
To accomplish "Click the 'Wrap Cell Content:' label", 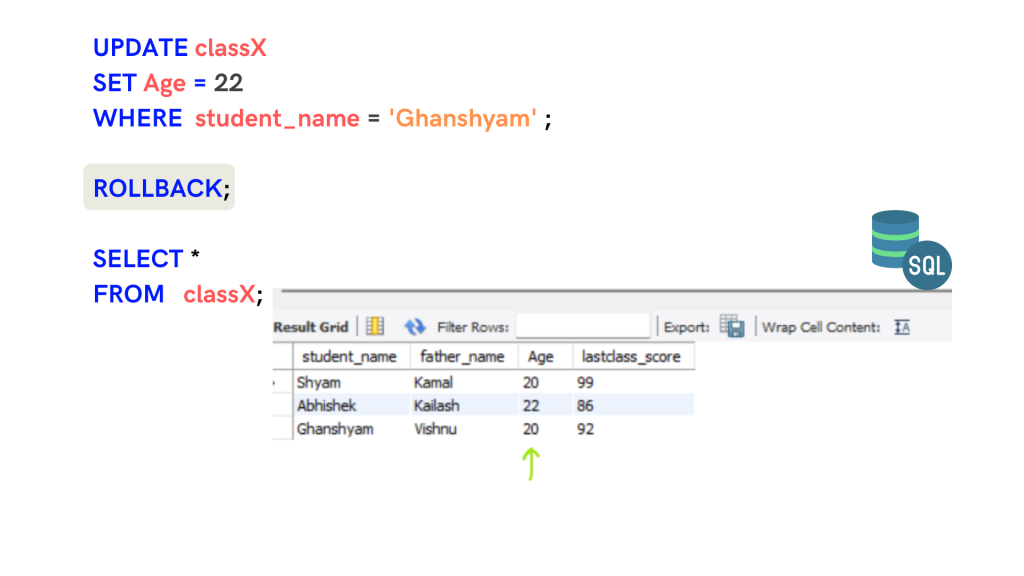I will [821, 327].
